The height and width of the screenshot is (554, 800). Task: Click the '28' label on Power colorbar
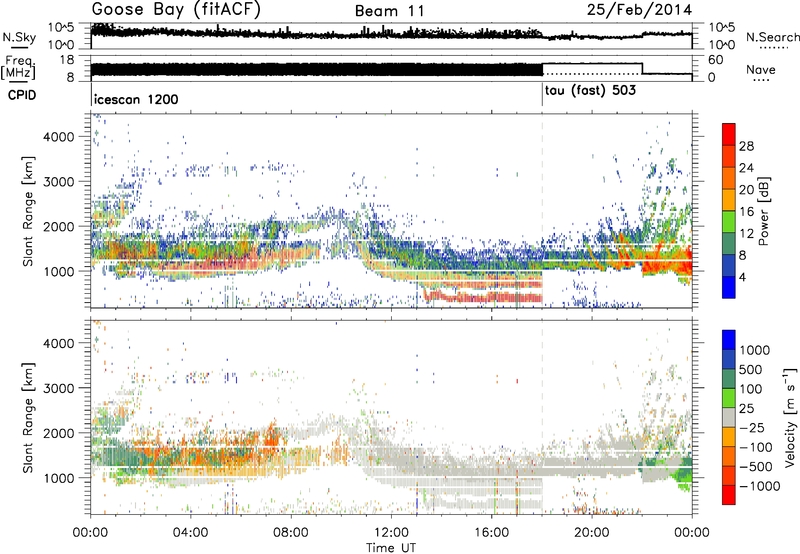pyautogui.click(x=746, y=146)
